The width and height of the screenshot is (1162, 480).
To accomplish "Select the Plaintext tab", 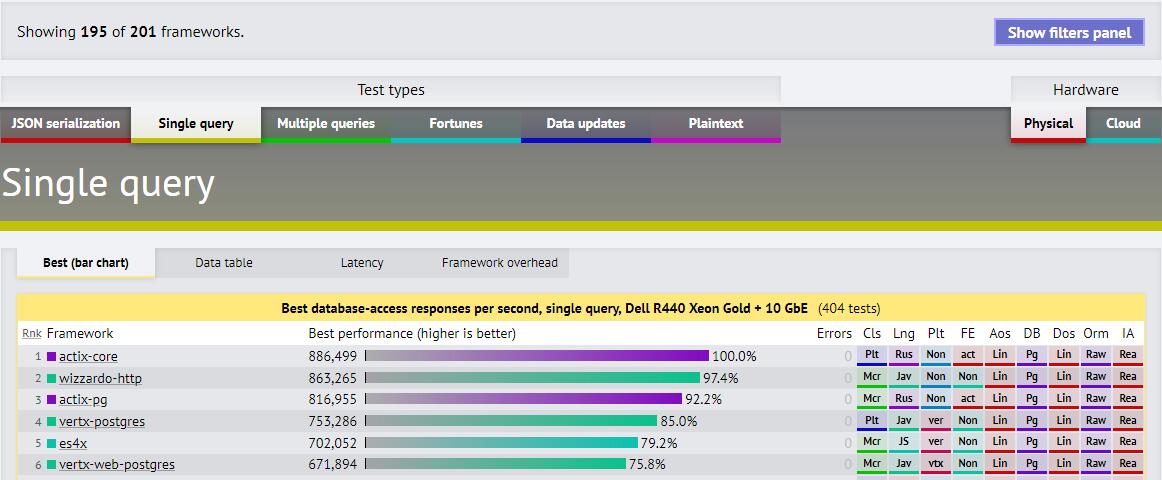I will click(x=716, y=124).
